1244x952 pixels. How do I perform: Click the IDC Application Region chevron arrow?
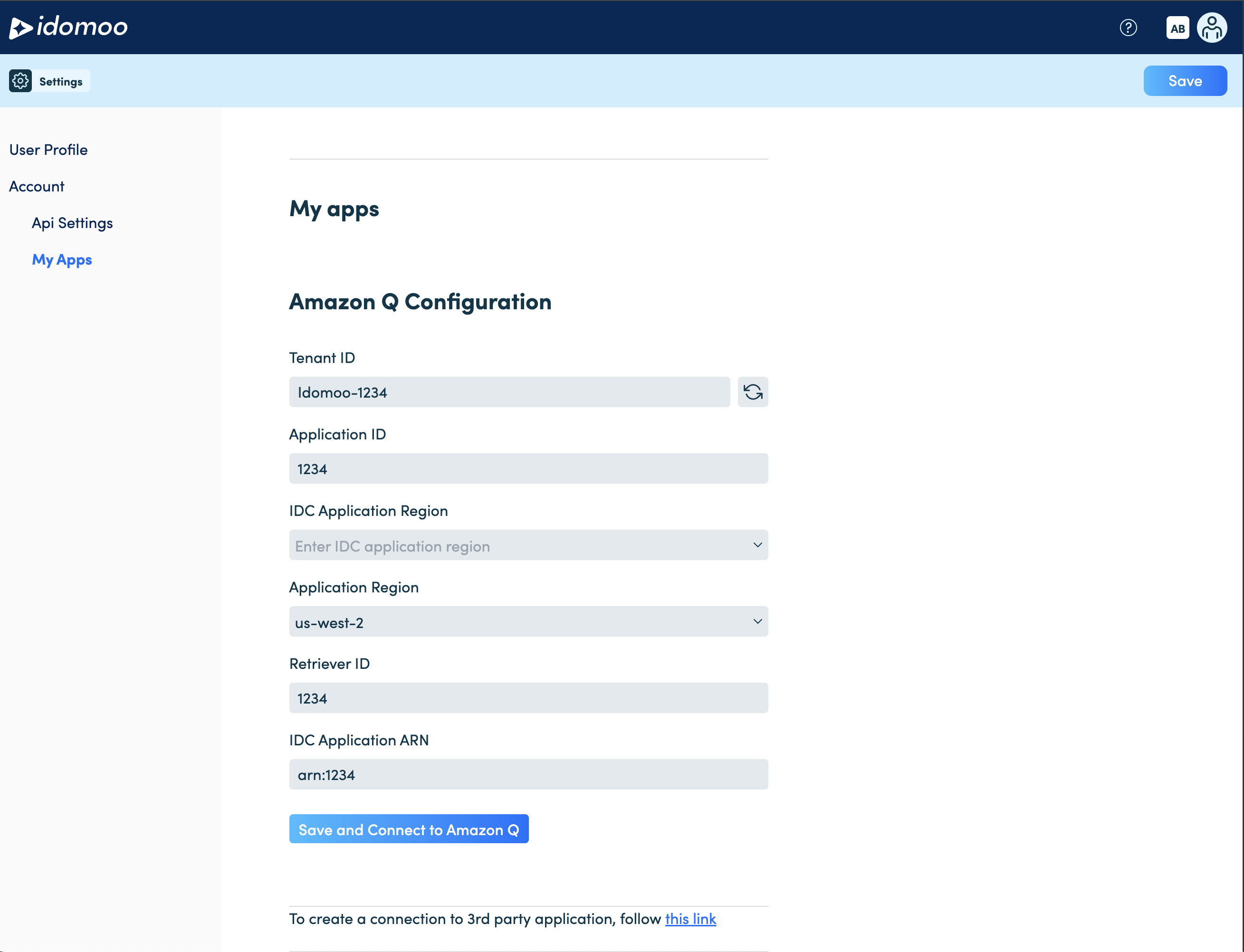click(x=757, y=545)
